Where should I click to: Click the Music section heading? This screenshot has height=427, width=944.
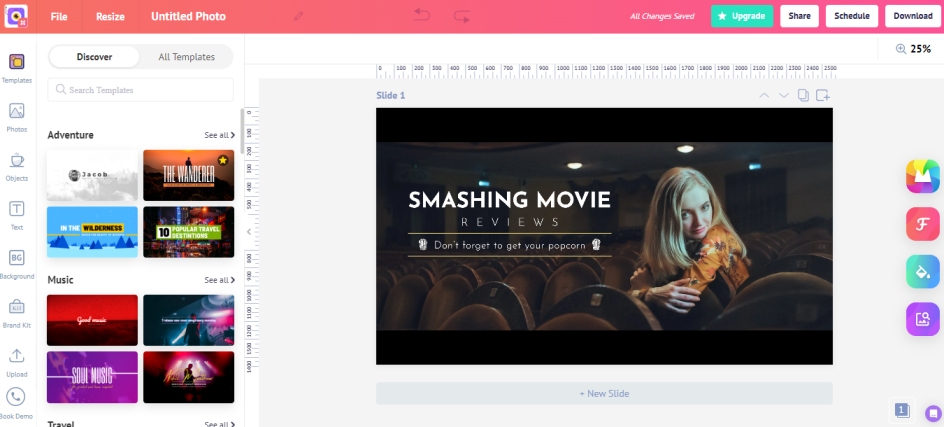[60, 280]
